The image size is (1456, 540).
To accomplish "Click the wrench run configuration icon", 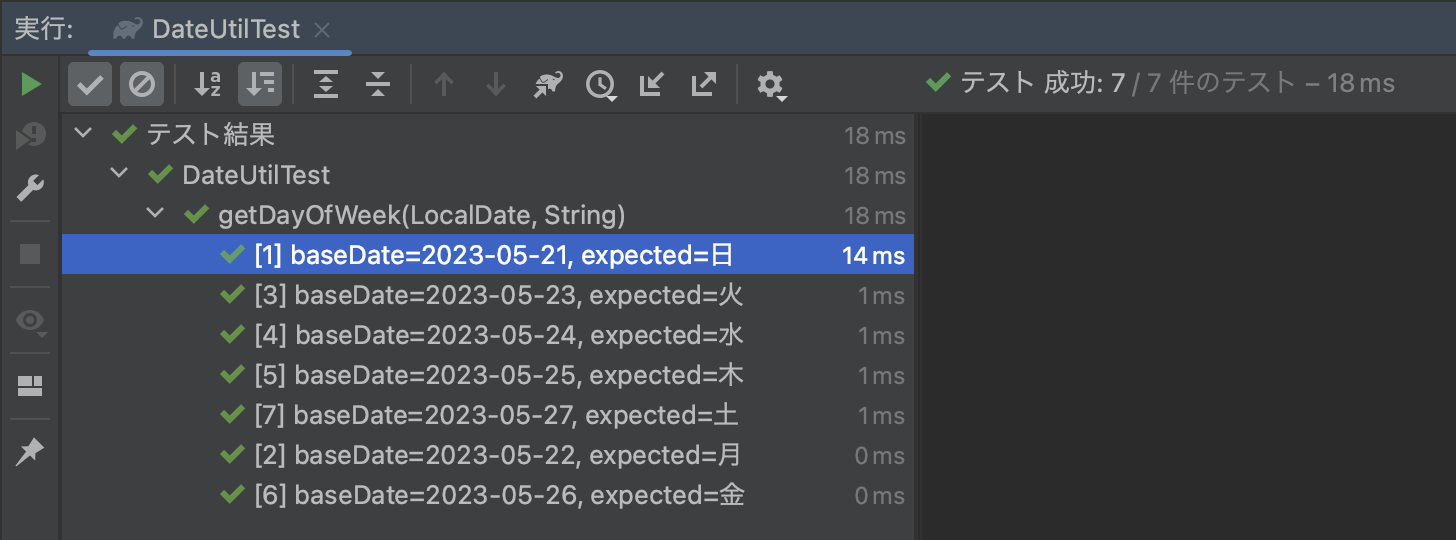I will tap(31, 187).
